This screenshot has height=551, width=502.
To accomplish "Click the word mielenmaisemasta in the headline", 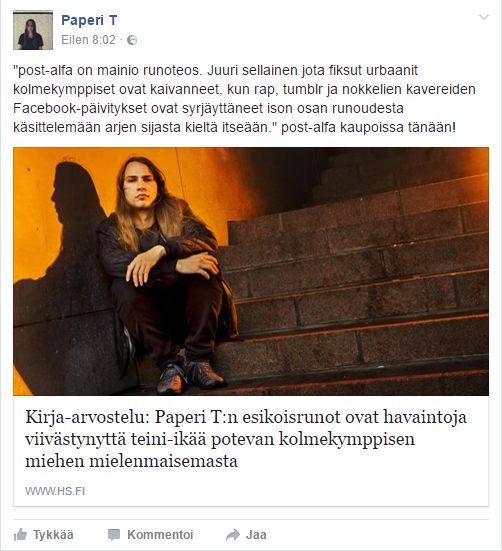I will (163, 461).
